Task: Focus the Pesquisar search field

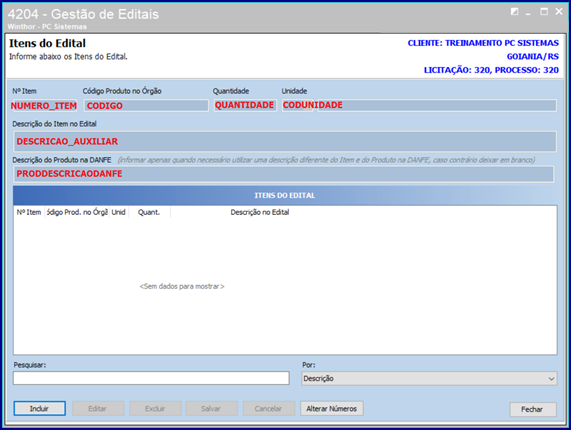Action: (151, 378)
